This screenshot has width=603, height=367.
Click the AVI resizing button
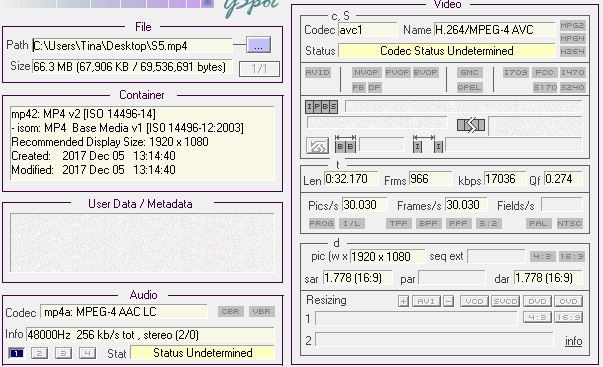pos(426,301)
